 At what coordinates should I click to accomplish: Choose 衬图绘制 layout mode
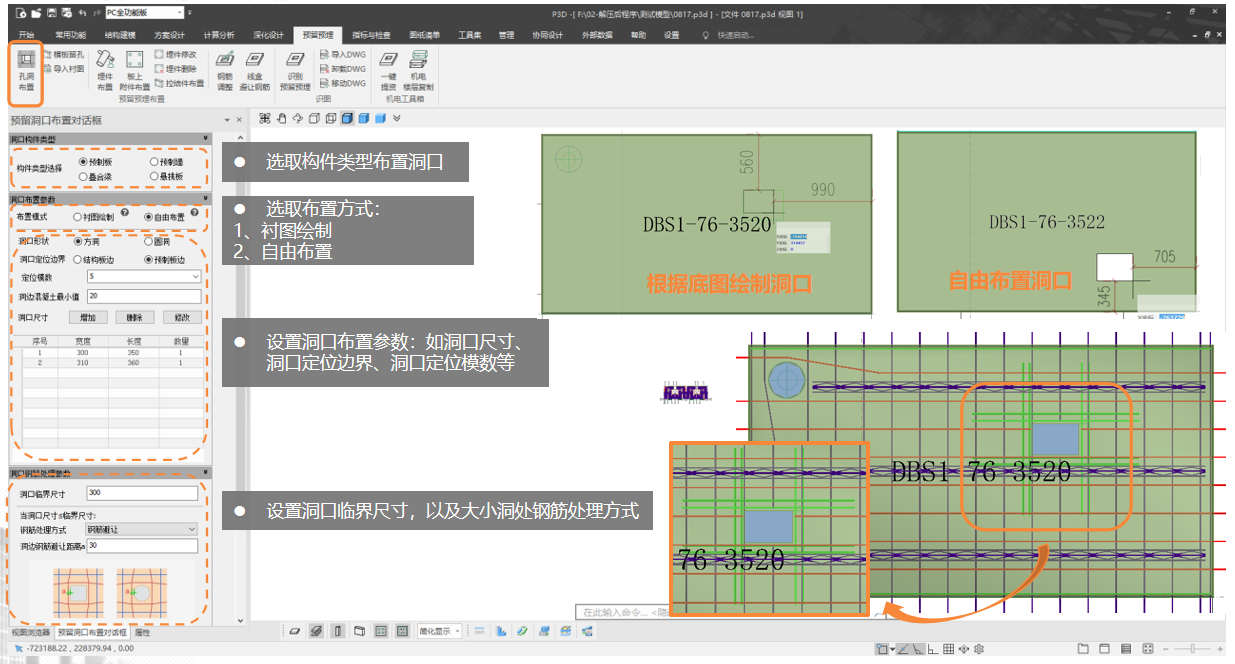pos(78,216)
